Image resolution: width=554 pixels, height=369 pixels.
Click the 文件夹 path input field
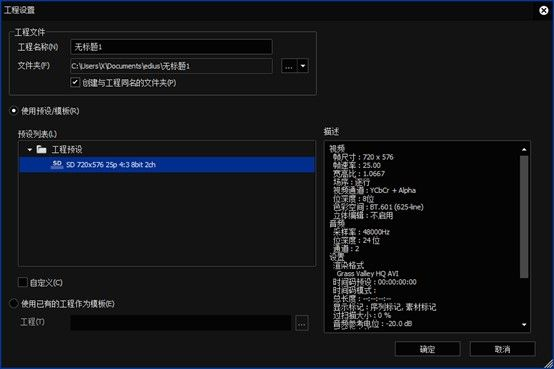[171, 66]
